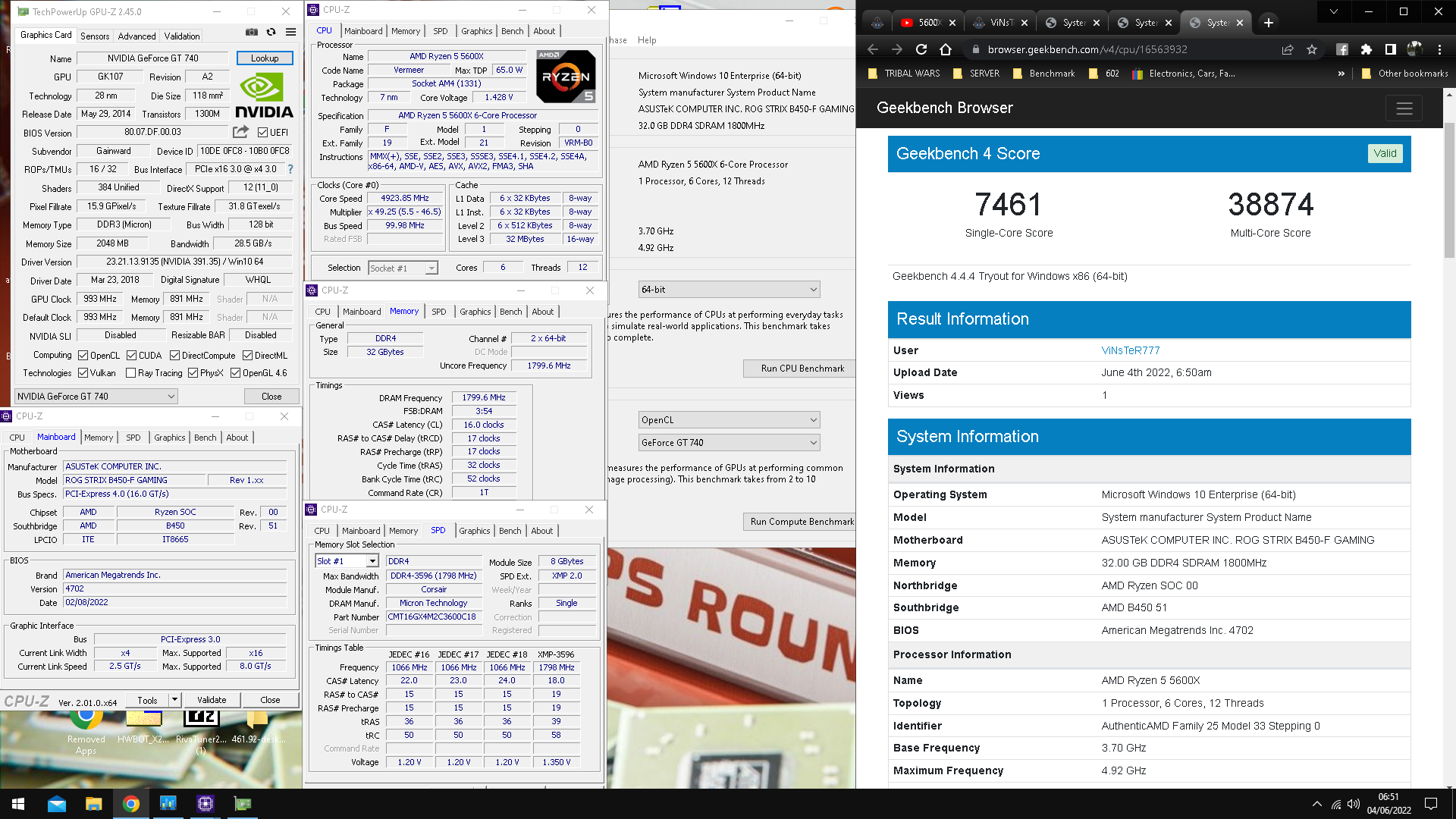
Task: Open Chrome's three-dot menu
Action: pos(1439,49)
